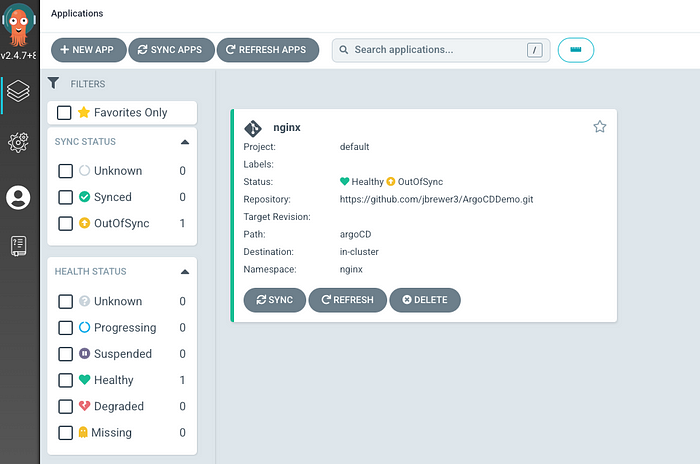Check the Synced filter box

pyautogui.click(x=66, y=197)
